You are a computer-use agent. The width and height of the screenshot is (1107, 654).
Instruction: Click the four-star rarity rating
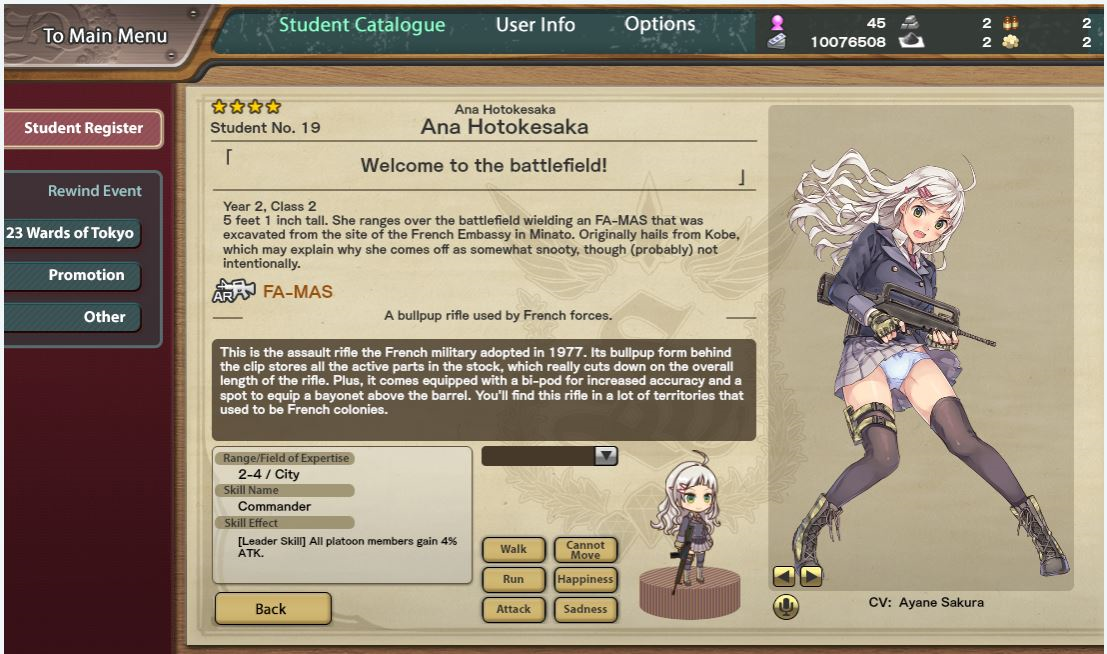point(246,107)
